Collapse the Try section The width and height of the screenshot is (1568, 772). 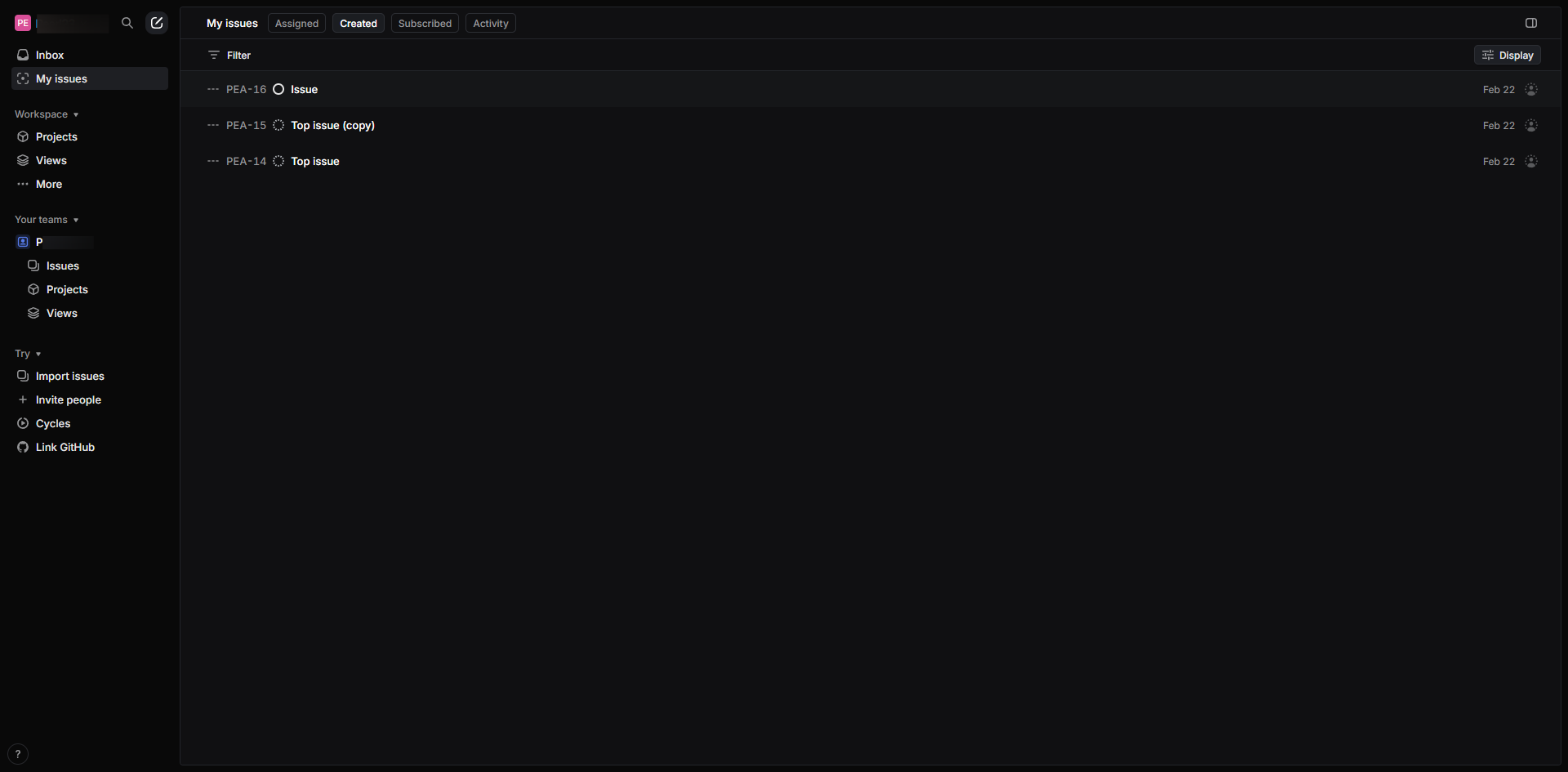pyautogui.click(x=28, y=354)
